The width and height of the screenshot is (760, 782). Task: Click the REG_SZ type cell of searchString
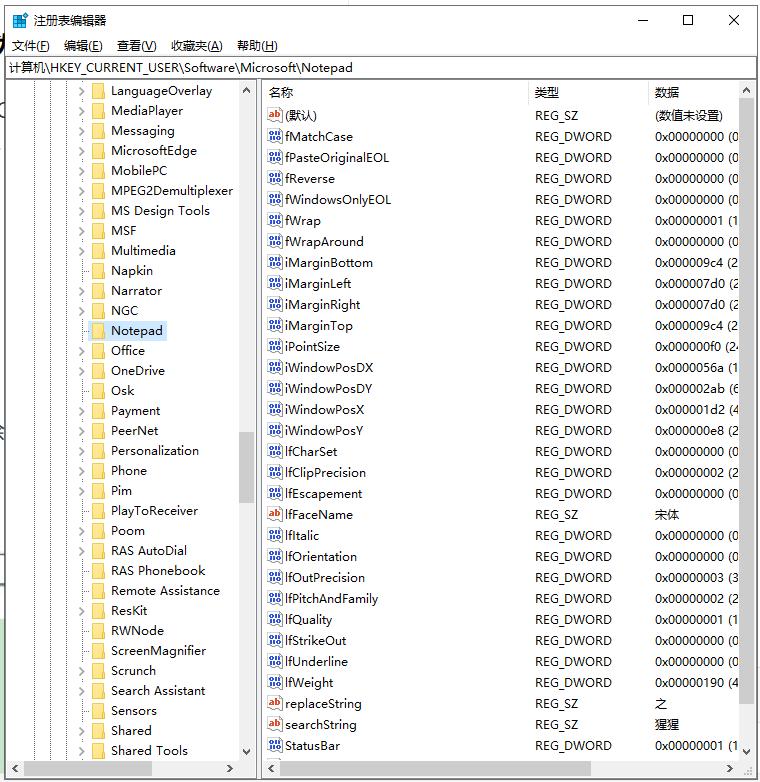pyautogui.click(x=557, y=724)
